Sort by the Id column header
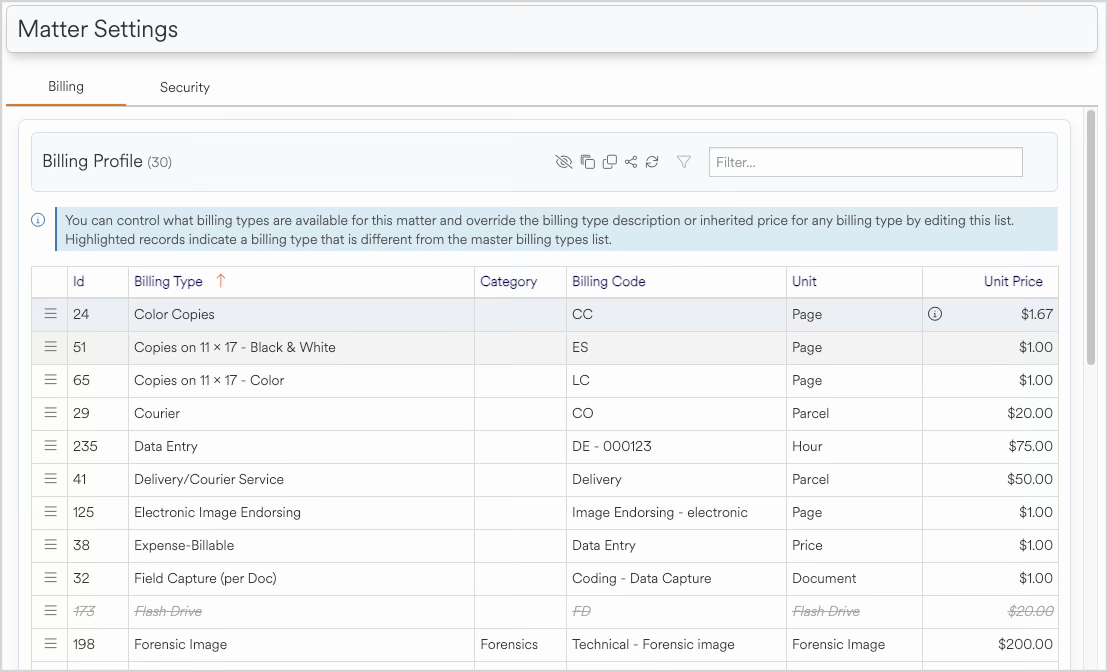Screen dimensions: 1108x672 pyautogui.click(x=78, y=281)
